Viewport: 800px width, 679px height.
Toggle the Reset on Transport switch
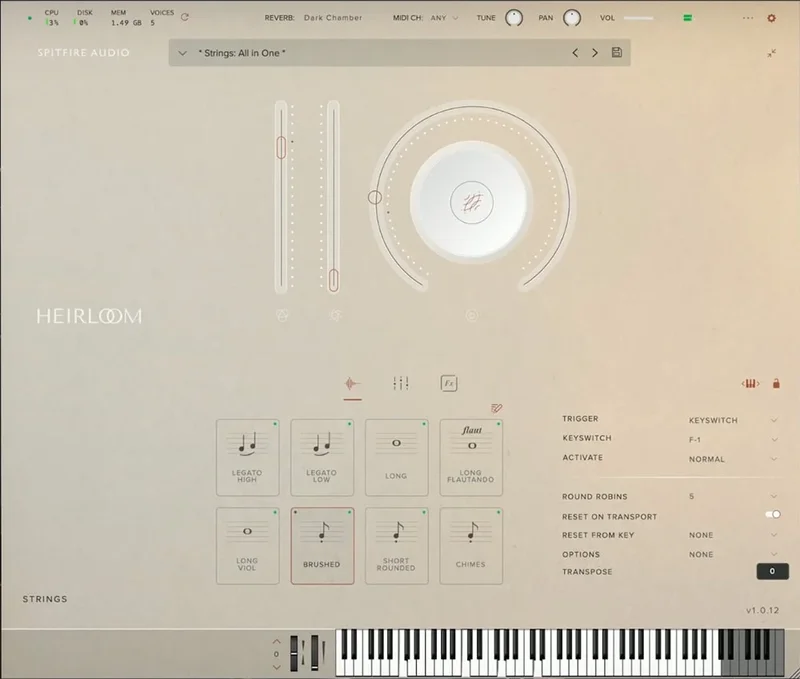(773, 514)
